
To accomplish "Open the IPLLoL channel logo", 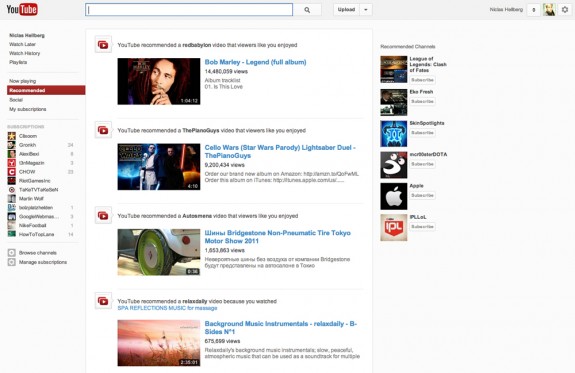I will [x=393, y=228].
